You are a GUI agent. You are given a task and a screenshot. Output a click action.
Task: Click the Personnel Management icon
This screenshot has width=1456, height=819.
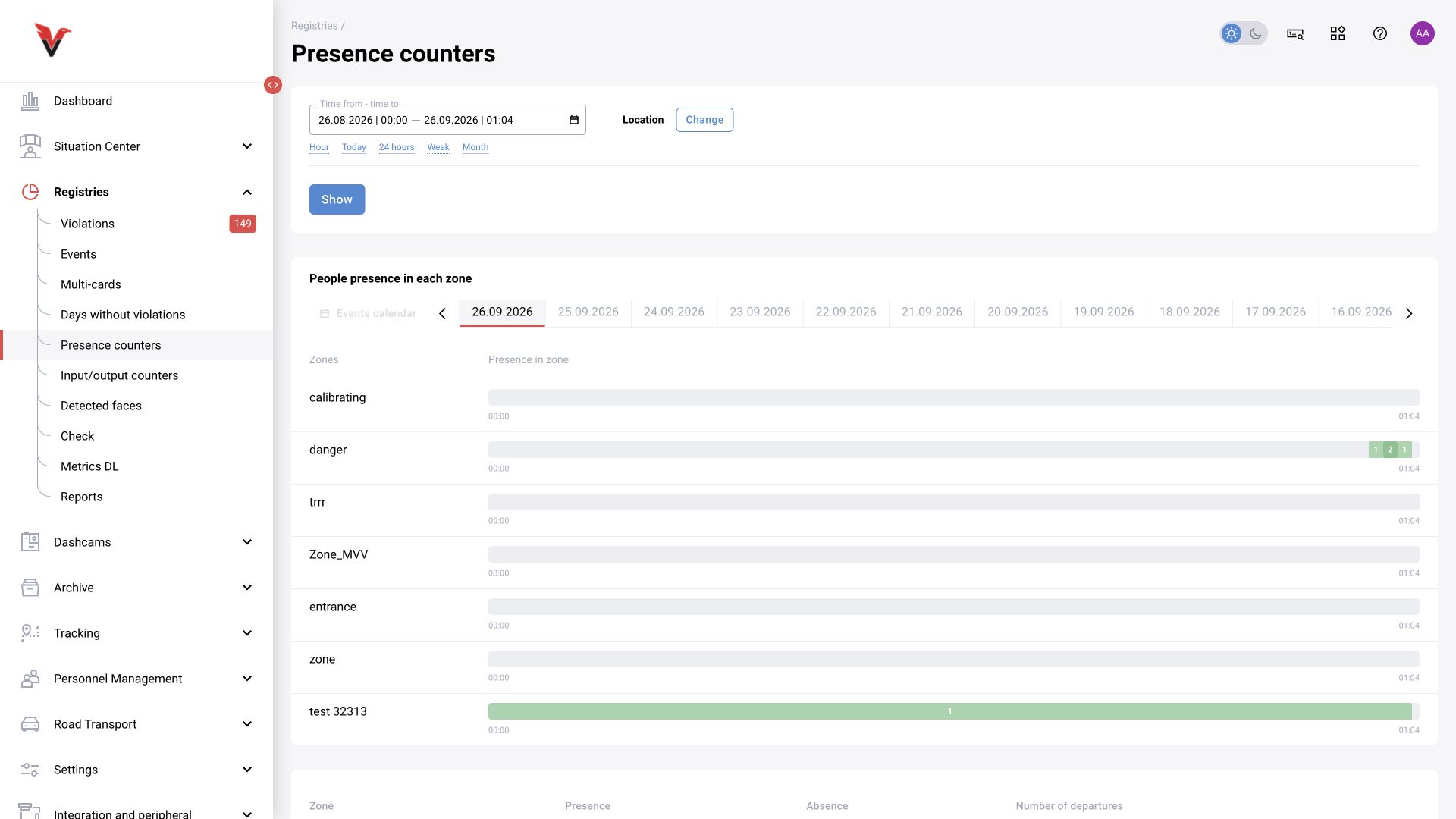pyautogui.click(x=30, y=679)
